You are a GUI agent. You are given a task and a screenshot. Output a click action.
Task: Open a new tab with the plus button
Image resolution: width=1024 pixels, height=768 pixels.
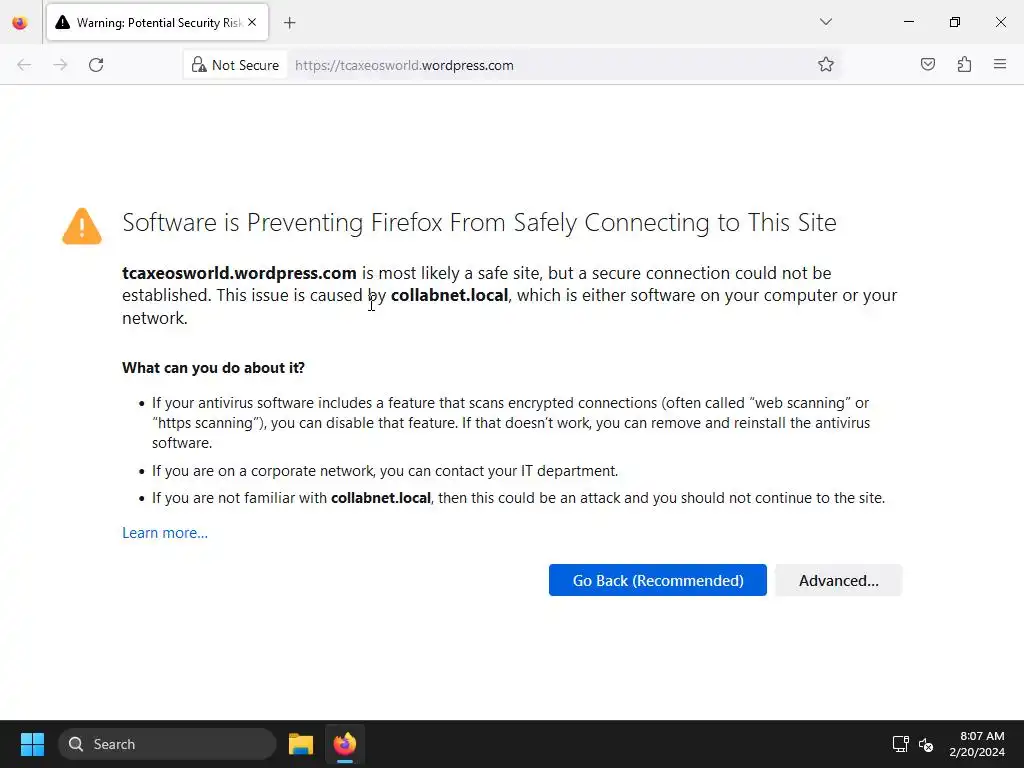point(290,23)
